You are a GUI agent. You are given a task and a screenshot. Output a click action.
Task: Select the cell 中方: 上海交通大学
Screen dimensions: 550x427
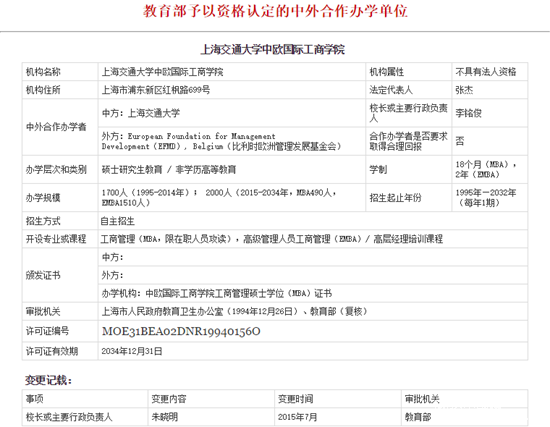232,113
